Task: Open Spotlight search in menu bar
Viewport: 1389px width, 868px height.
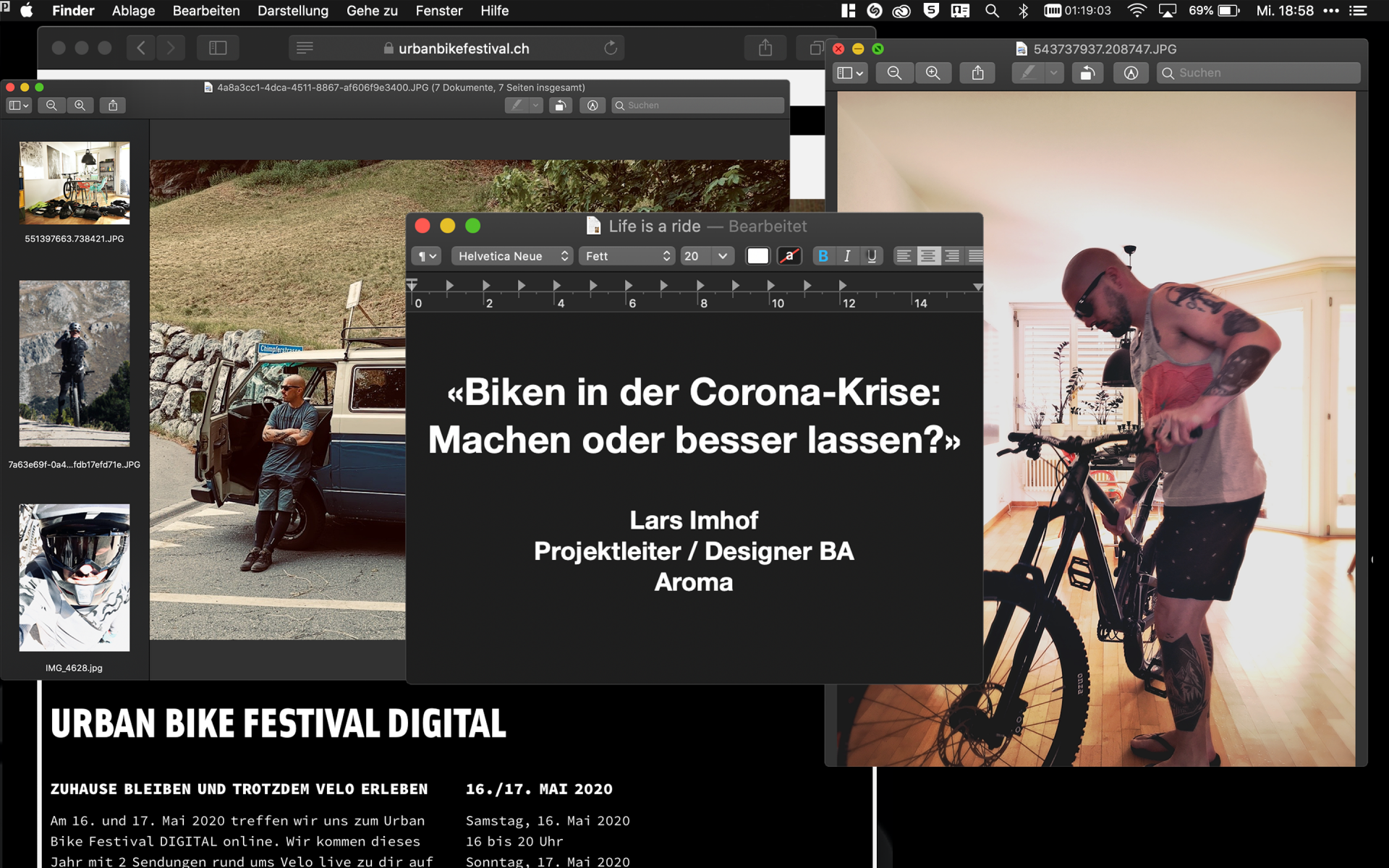Action: 992,11
